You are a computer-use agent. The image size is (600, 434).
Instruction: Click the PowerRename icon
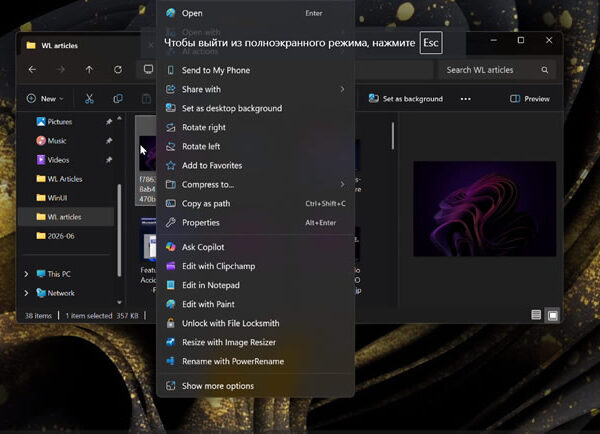click(x=171, y=362)
